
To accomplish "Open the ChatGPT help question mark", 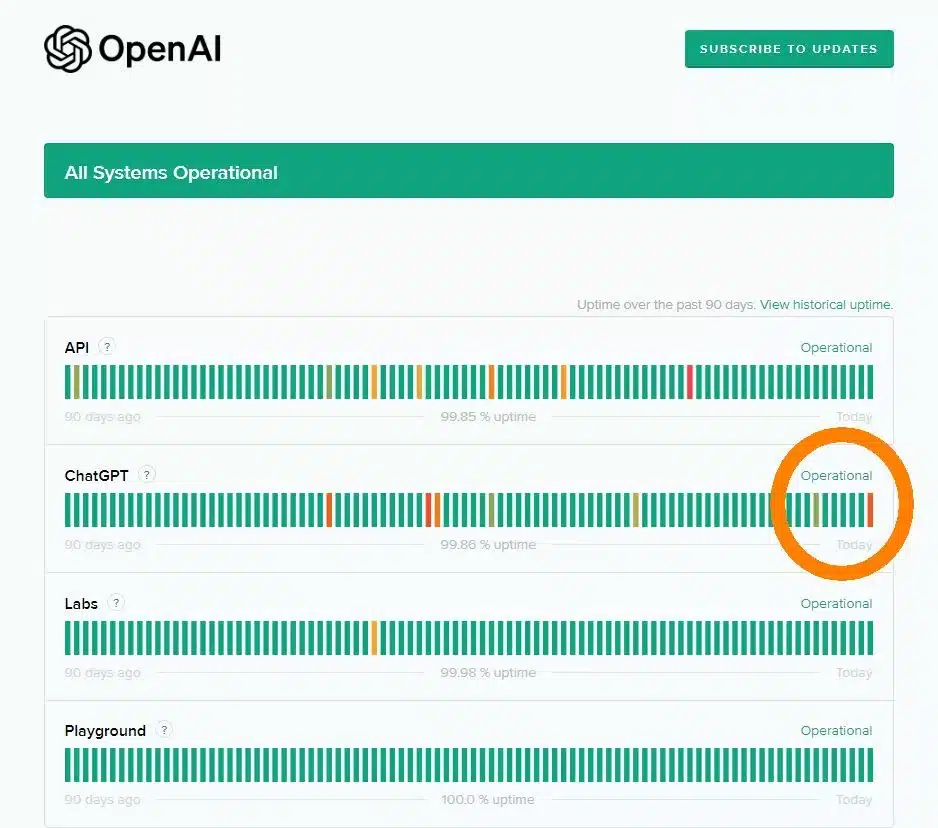I will (x=147, y=474).
